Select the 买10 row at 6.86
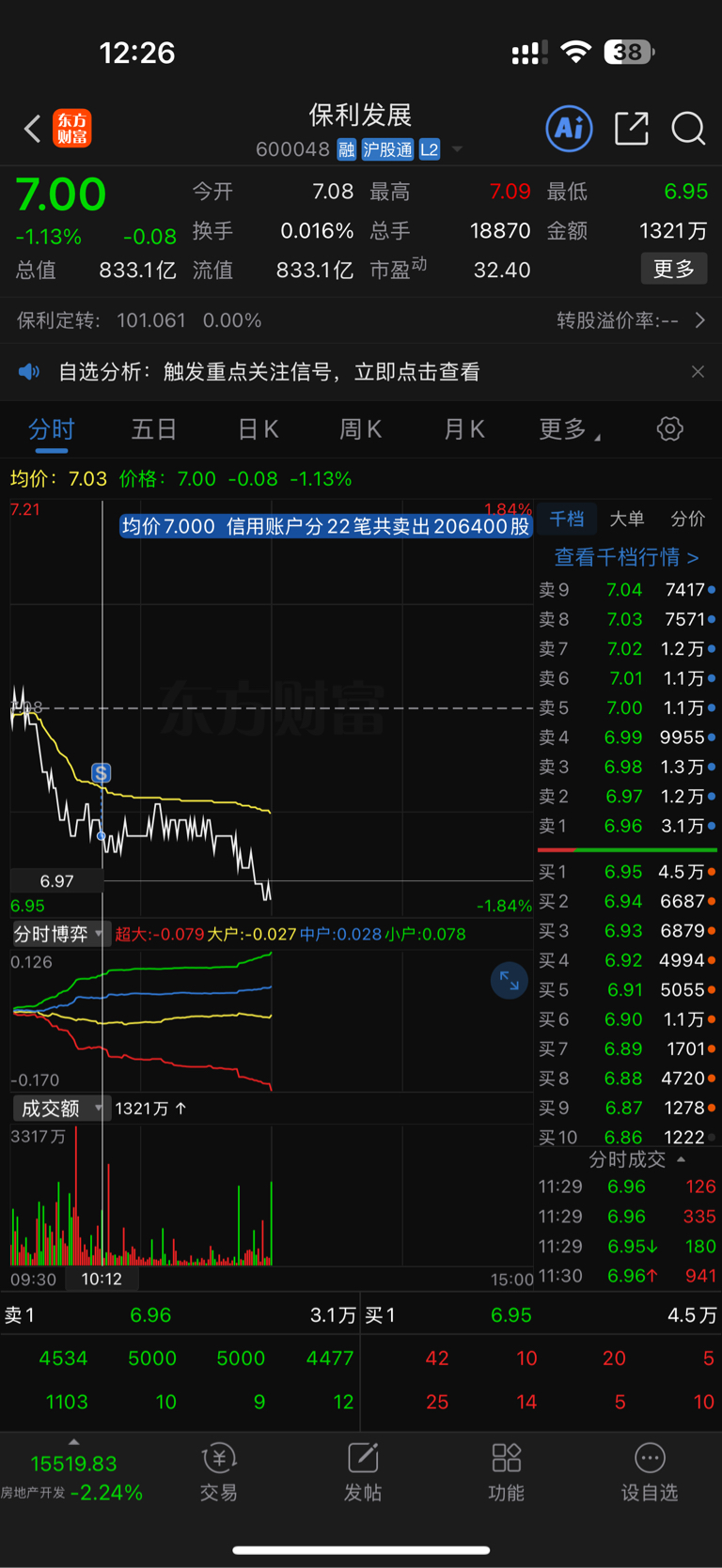 click(627, 1137)
